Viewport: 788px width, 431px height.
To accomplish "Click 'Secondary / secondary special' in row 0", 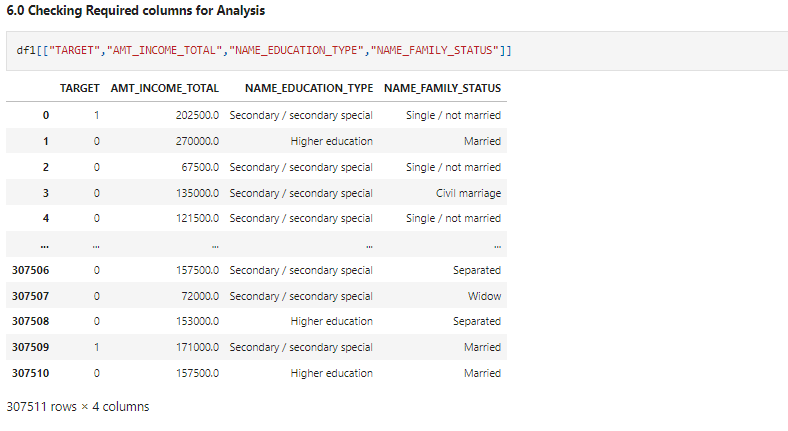I will coord(301,116).
